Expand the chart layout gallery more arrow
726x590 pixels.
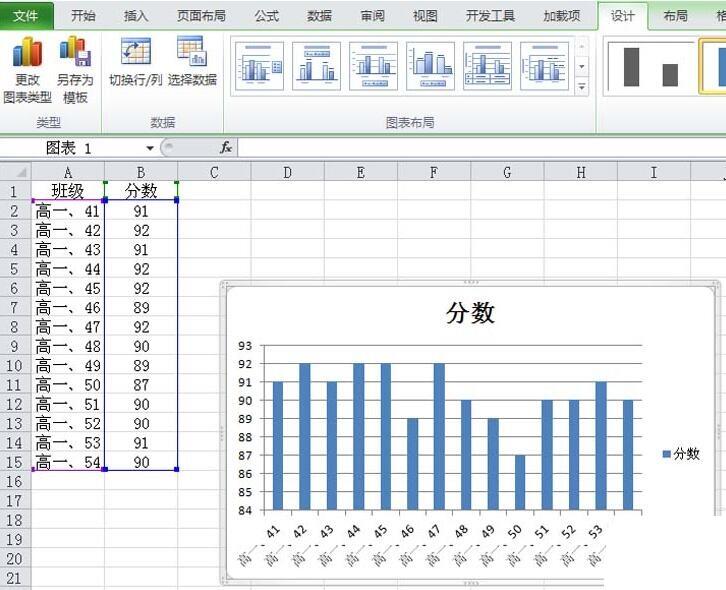582,87
